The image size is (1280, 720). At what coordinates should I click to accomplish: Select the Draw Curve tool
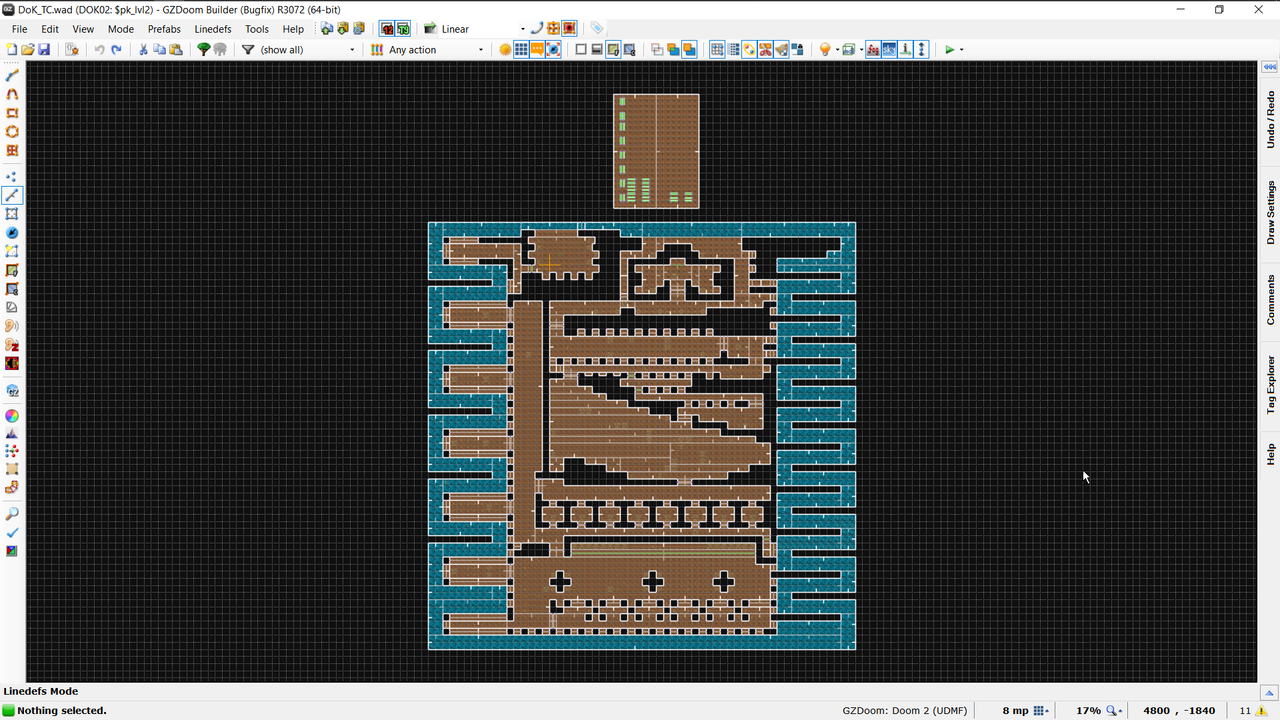(x=12, y=94)
